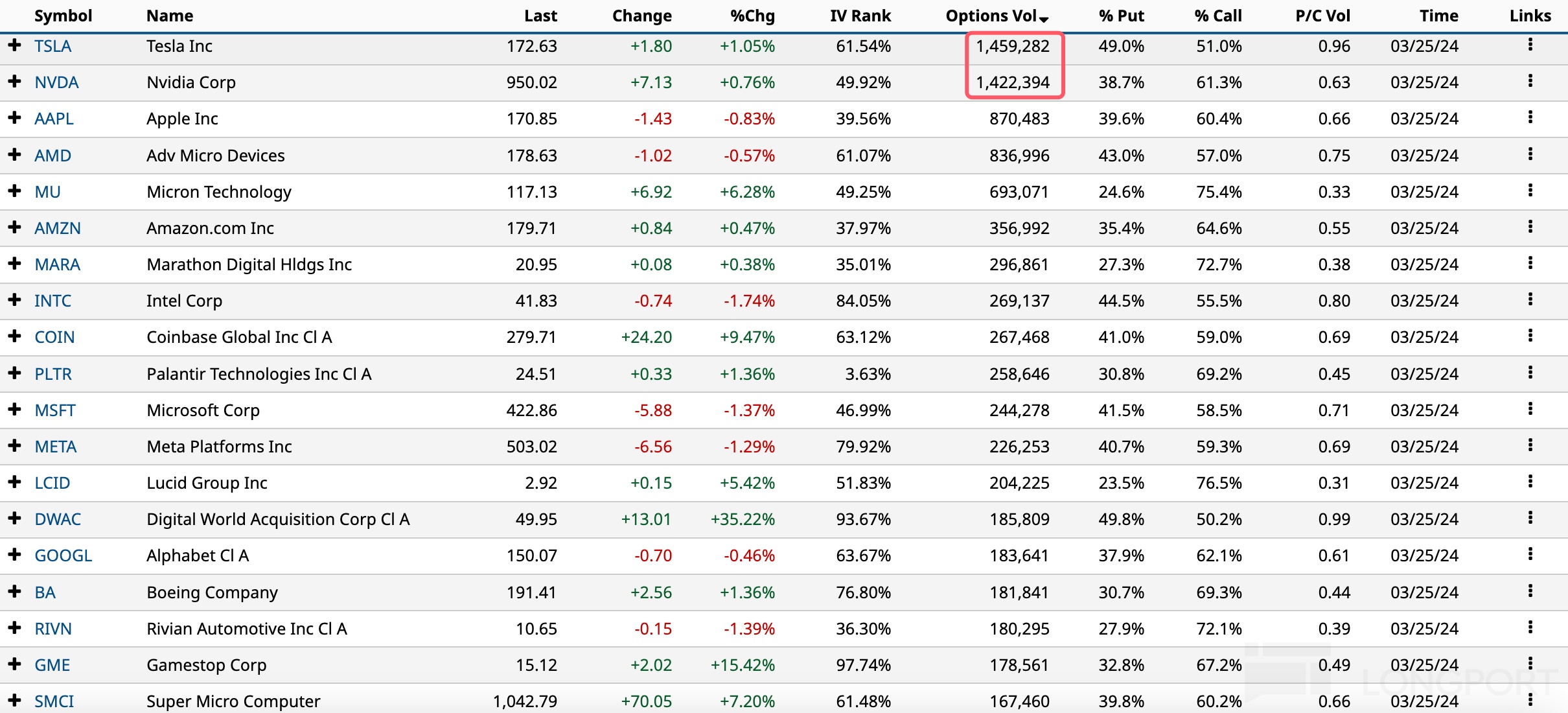Open three-dot menu for Coinbase Global row

1530,336
